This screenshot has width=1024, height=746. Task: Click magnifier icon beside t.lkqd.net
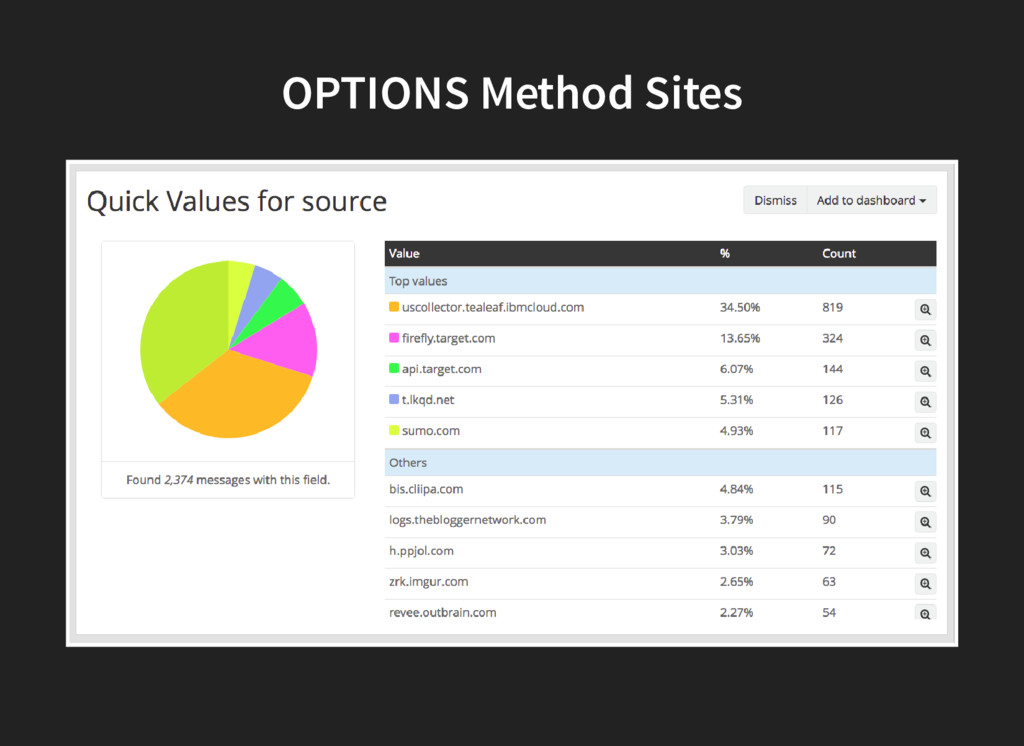coord(925,402)
